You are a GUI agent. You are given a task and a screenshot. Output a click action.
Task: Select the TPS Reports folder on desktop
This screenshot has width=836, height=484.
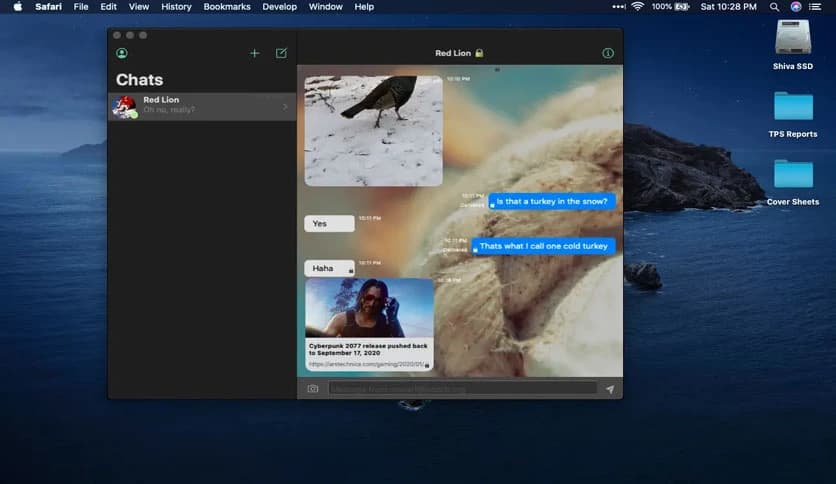(x=793, y=108)
